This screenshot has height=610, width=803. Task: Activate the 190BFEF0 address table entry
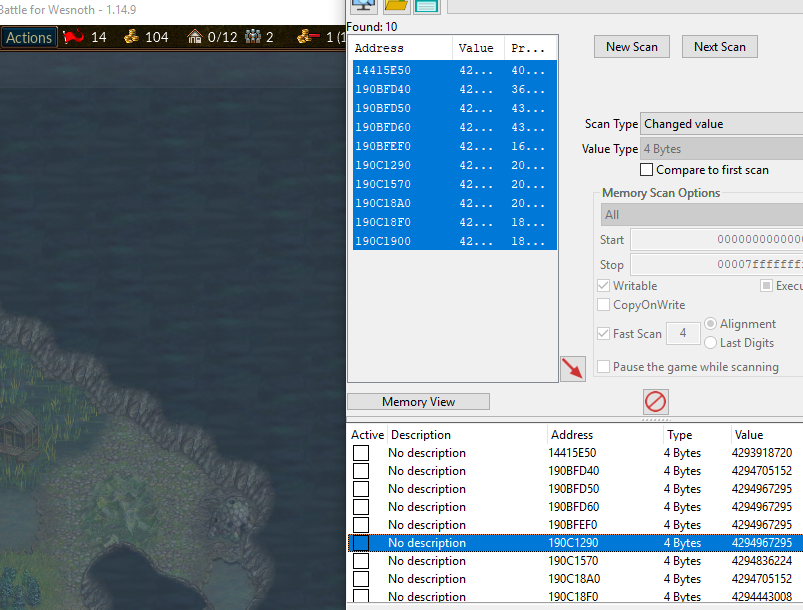(361, 524)
